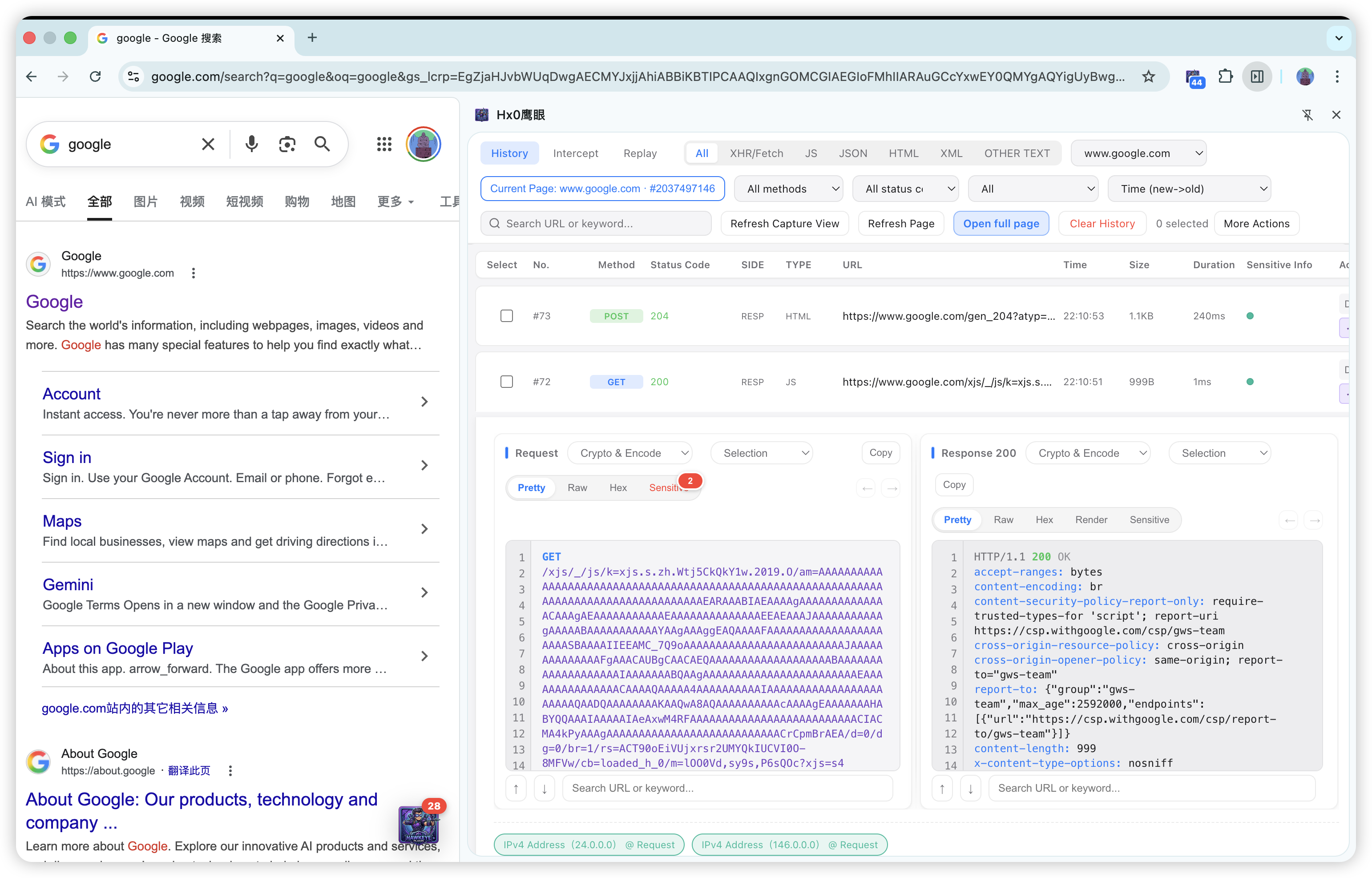Open options for the Google.com result
Image resolution: width=1372 pixels, height=878 pixels.
point(194,273)
